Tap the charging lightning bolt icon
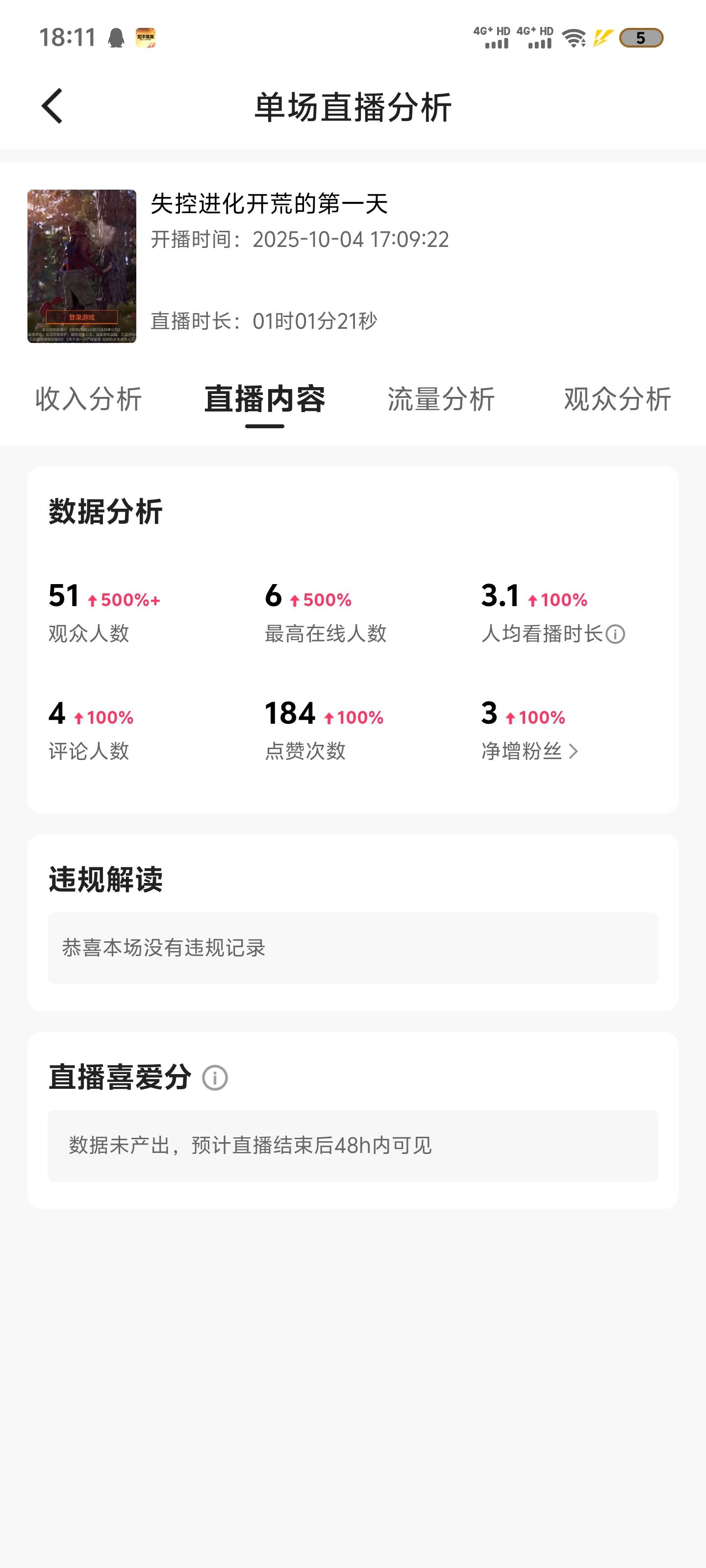Viewport: 706px width, 1568px height. tap(603, 38)
